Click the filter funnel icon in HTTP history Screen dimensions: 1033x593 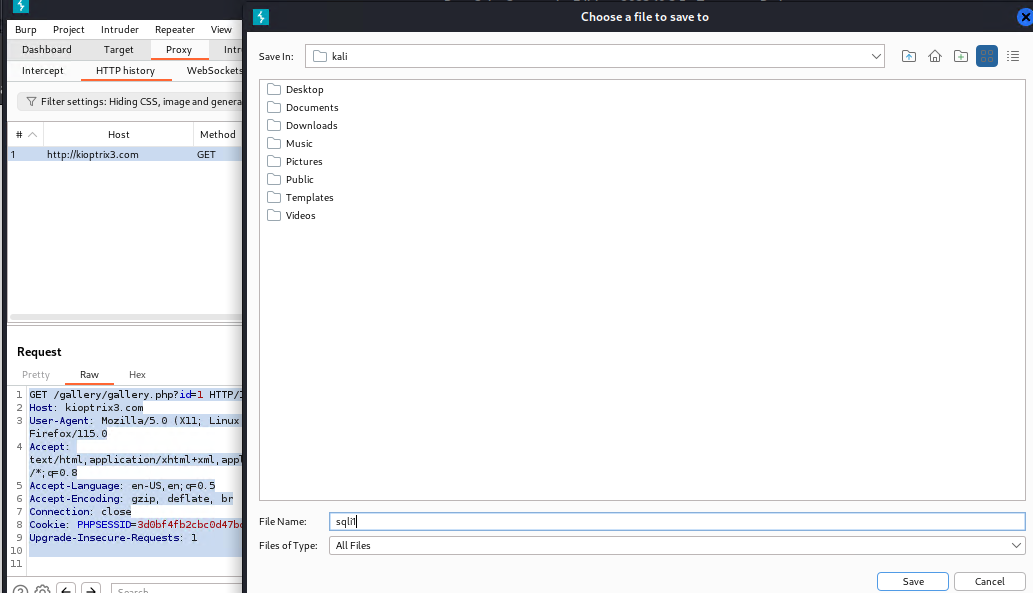point(31,101)
